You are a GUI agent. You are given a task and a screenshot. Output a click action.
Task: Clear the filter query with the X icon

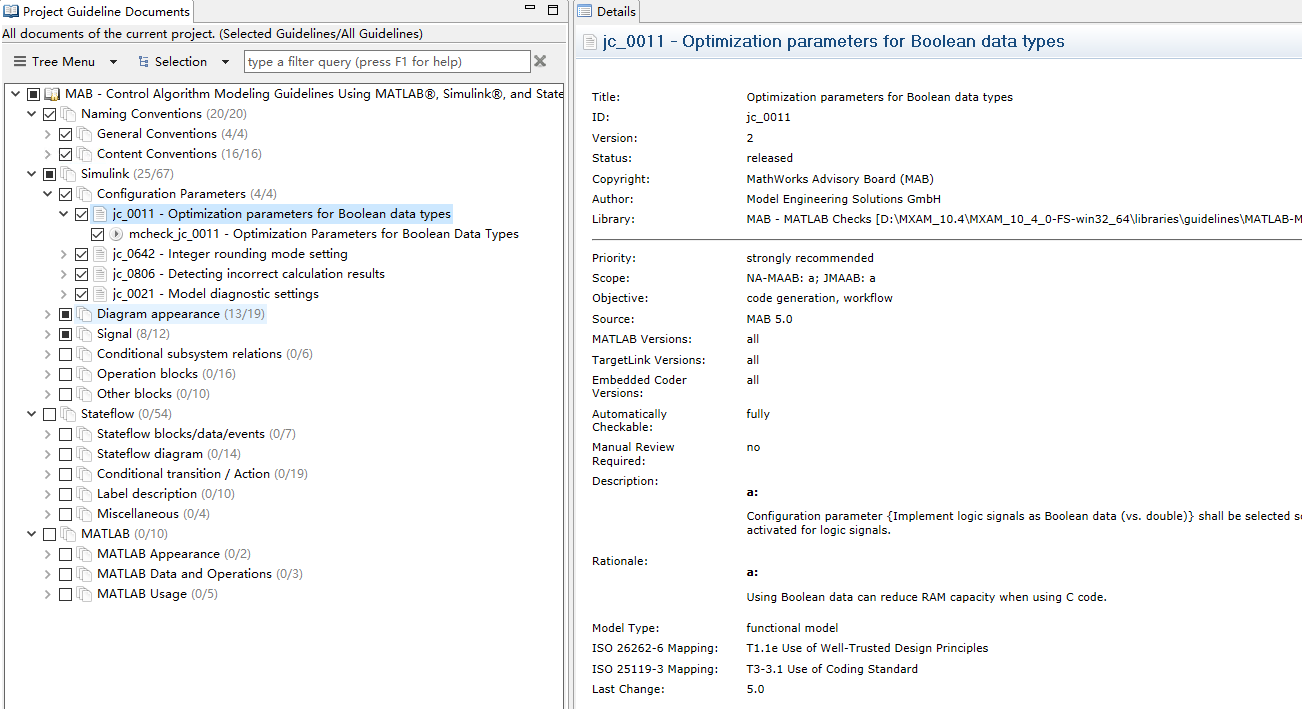point(540,62)
